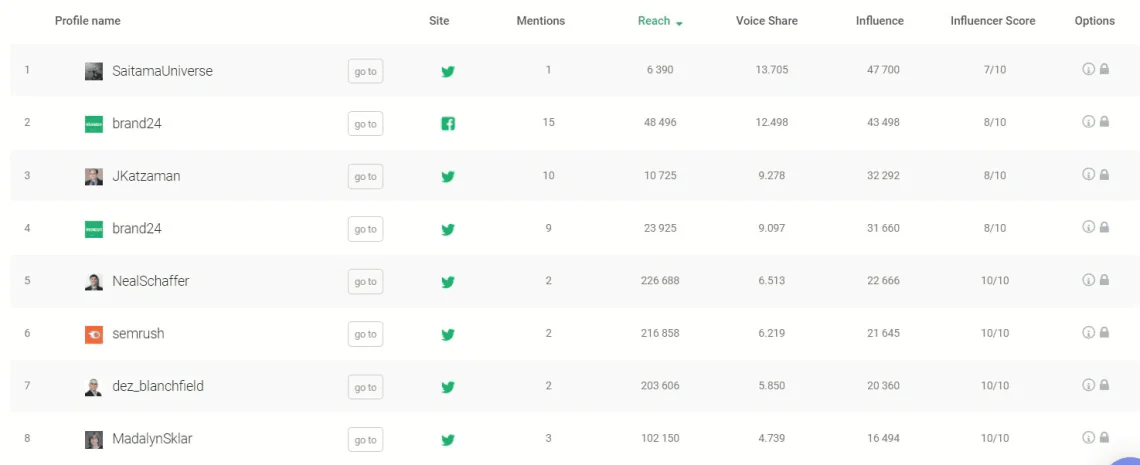Select the NealSchaffer profile name
The height and width of the screenshot is (465, 1140).
click(x=150, y=281)
